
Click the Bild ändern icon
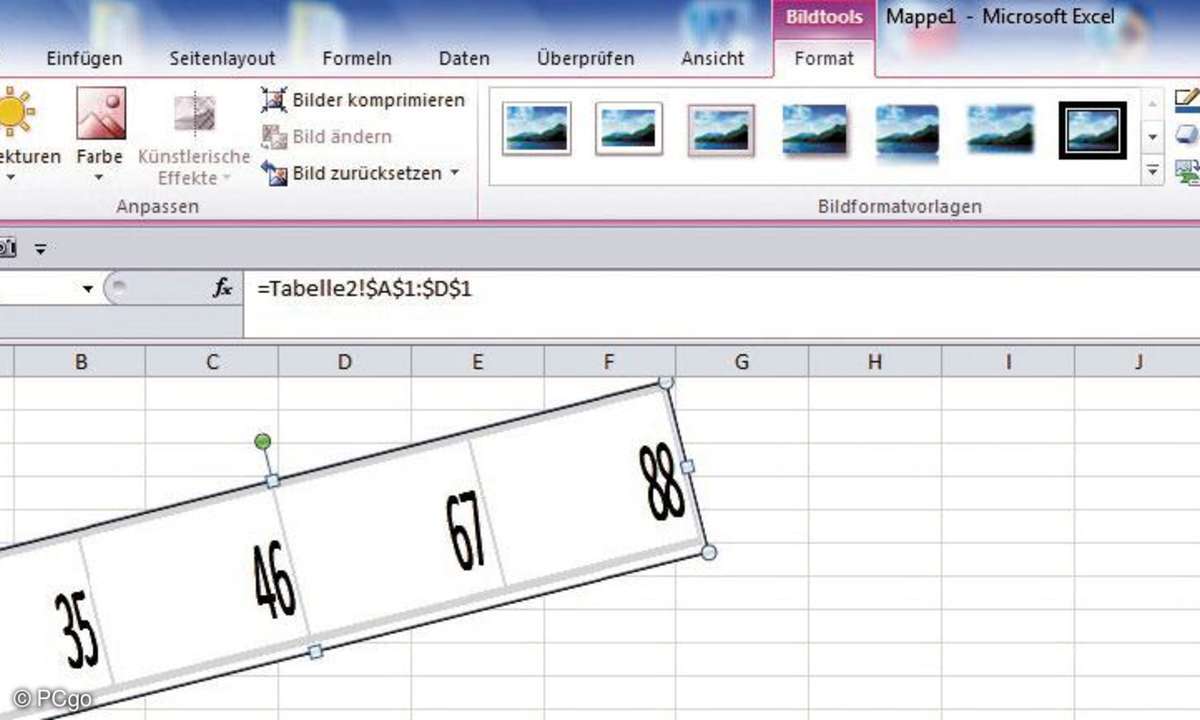(274, 137)
